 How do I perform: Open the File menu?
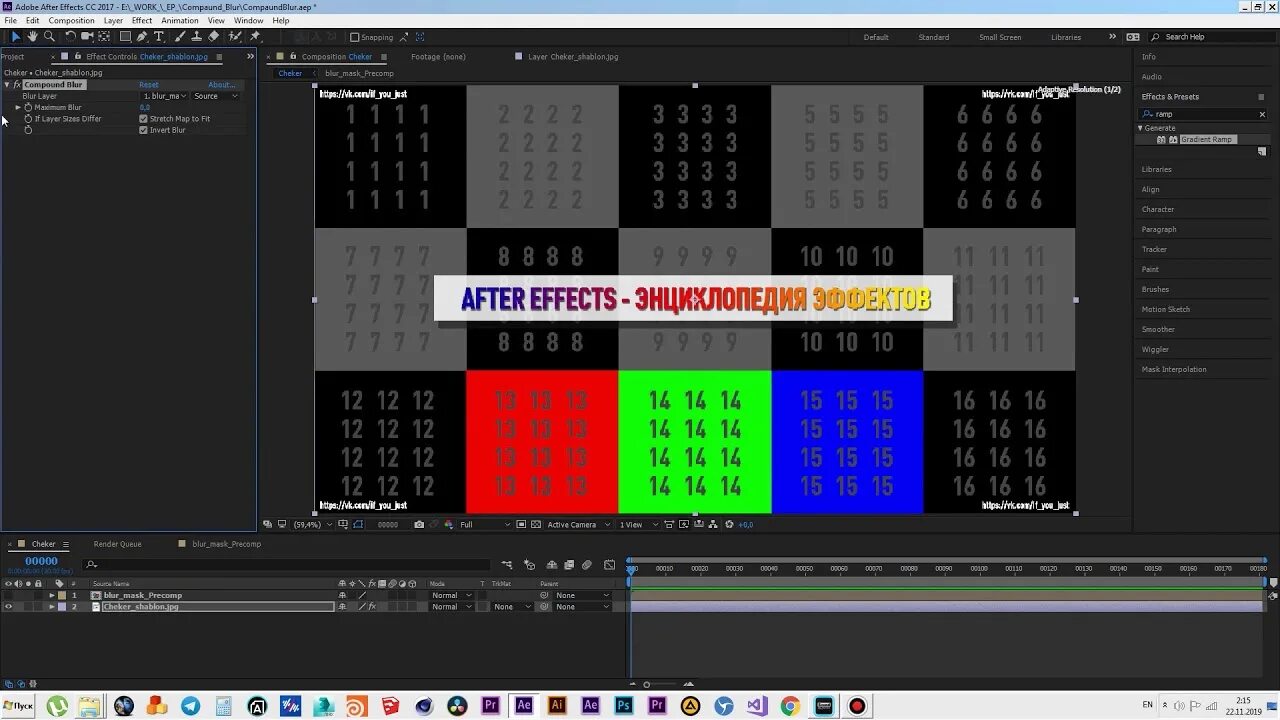click(10, 20)
